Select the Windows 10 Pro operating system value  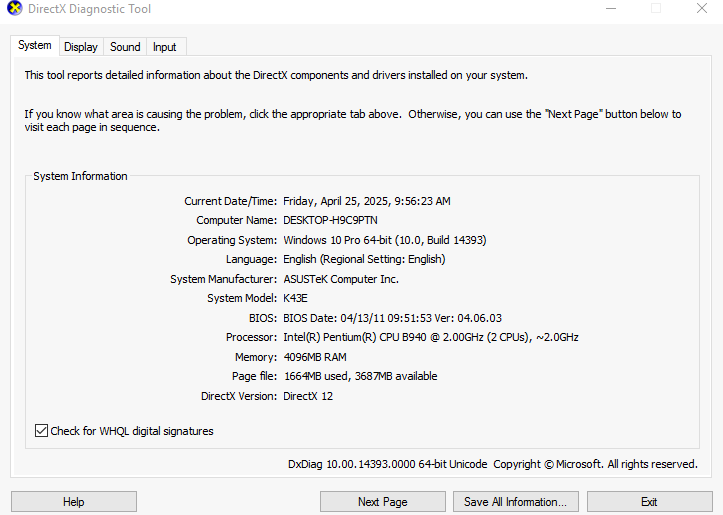385,240
